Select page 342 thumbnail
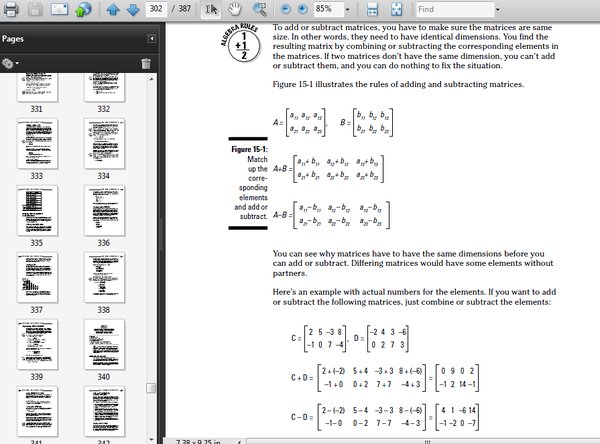The image size is (600, 444). pyautogui.click(x=104, y=411)
